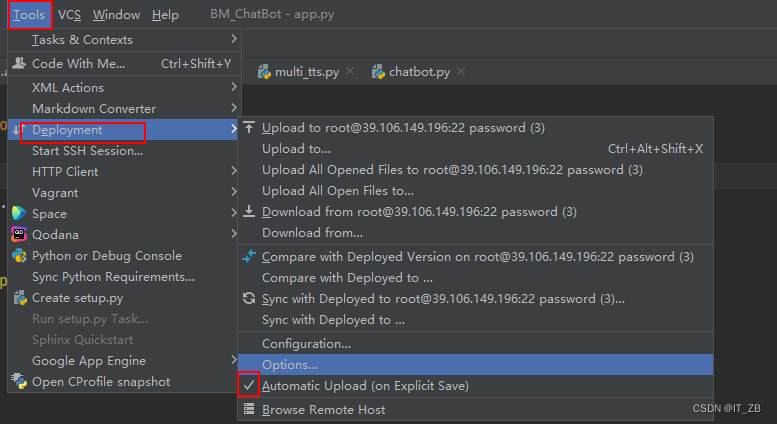Click the download arrow icon
This screenshot has height=424, width=777.
[249, 212]
